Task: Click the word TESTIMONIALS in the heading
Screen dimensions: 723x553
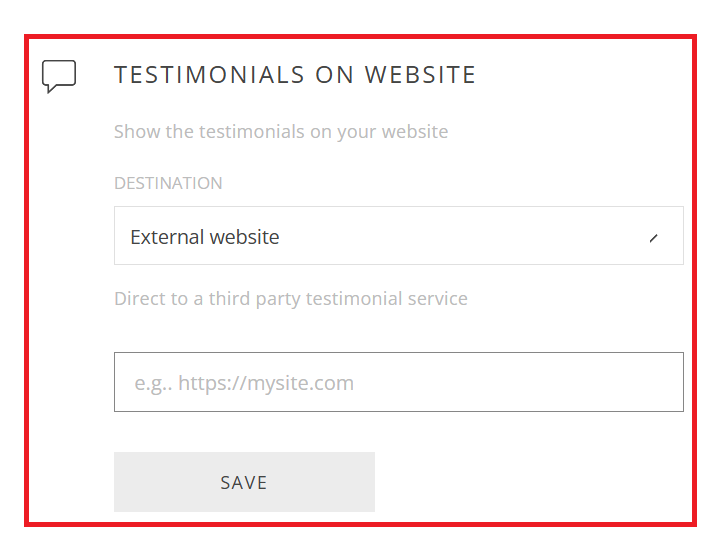Action: (209, 75)
